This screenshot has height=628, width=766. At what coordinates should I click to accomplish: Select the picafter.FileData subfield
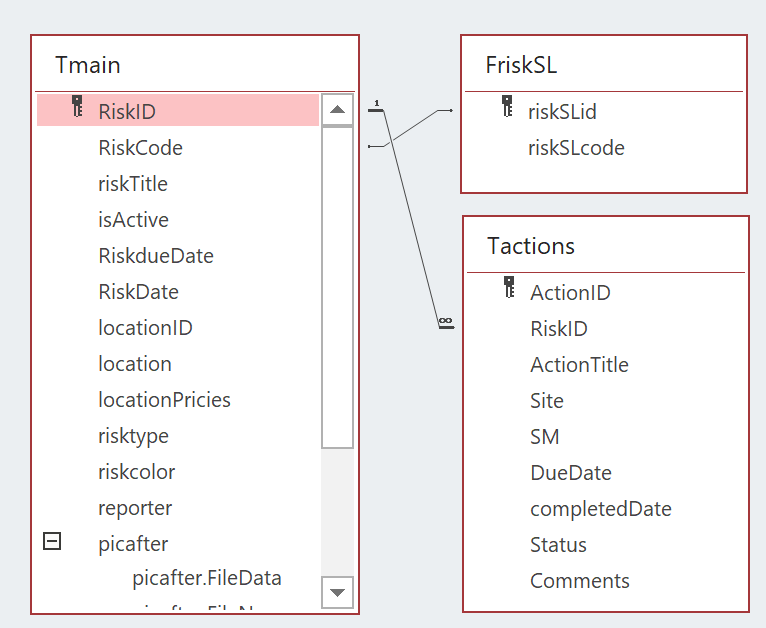(x=206, y=578)
